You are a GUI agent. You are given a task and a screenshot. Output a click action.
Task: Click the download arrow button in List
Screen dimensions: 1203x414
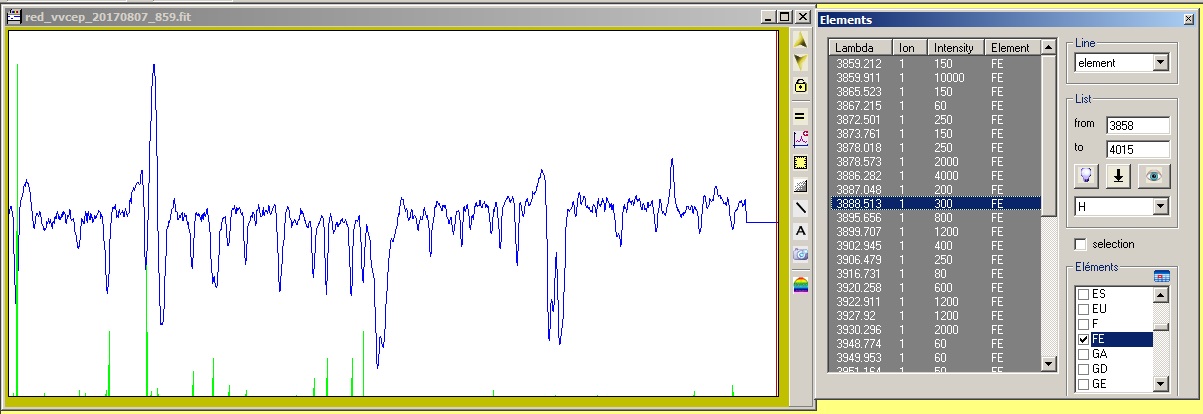(1119, 175)
